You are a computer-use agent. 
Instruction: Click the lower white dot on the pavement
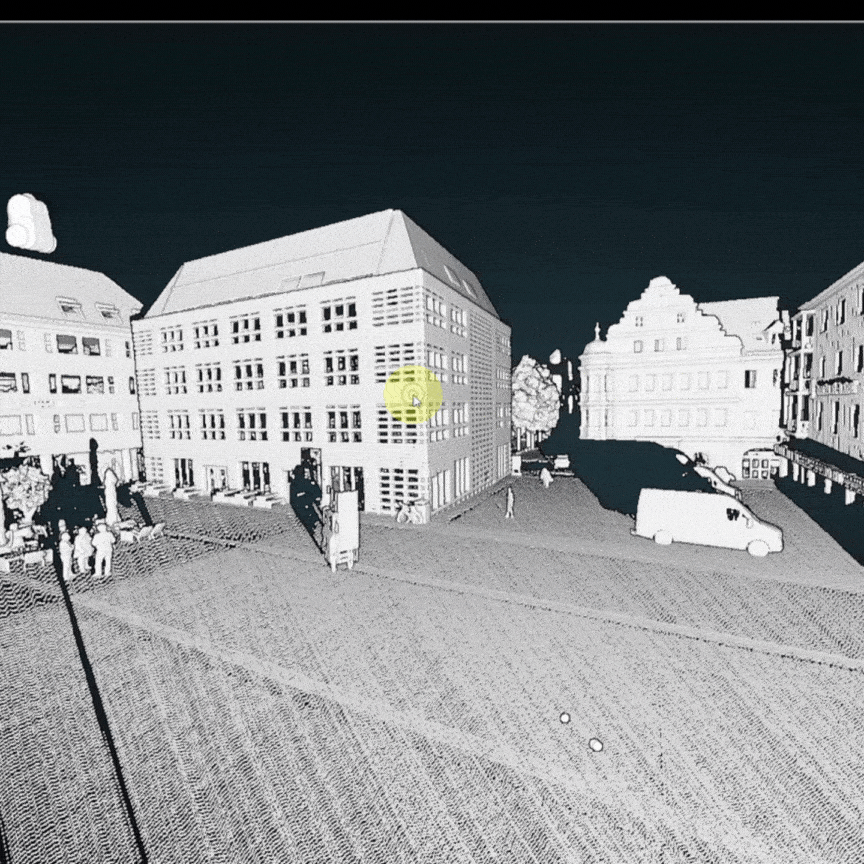(x=595, y=745)
